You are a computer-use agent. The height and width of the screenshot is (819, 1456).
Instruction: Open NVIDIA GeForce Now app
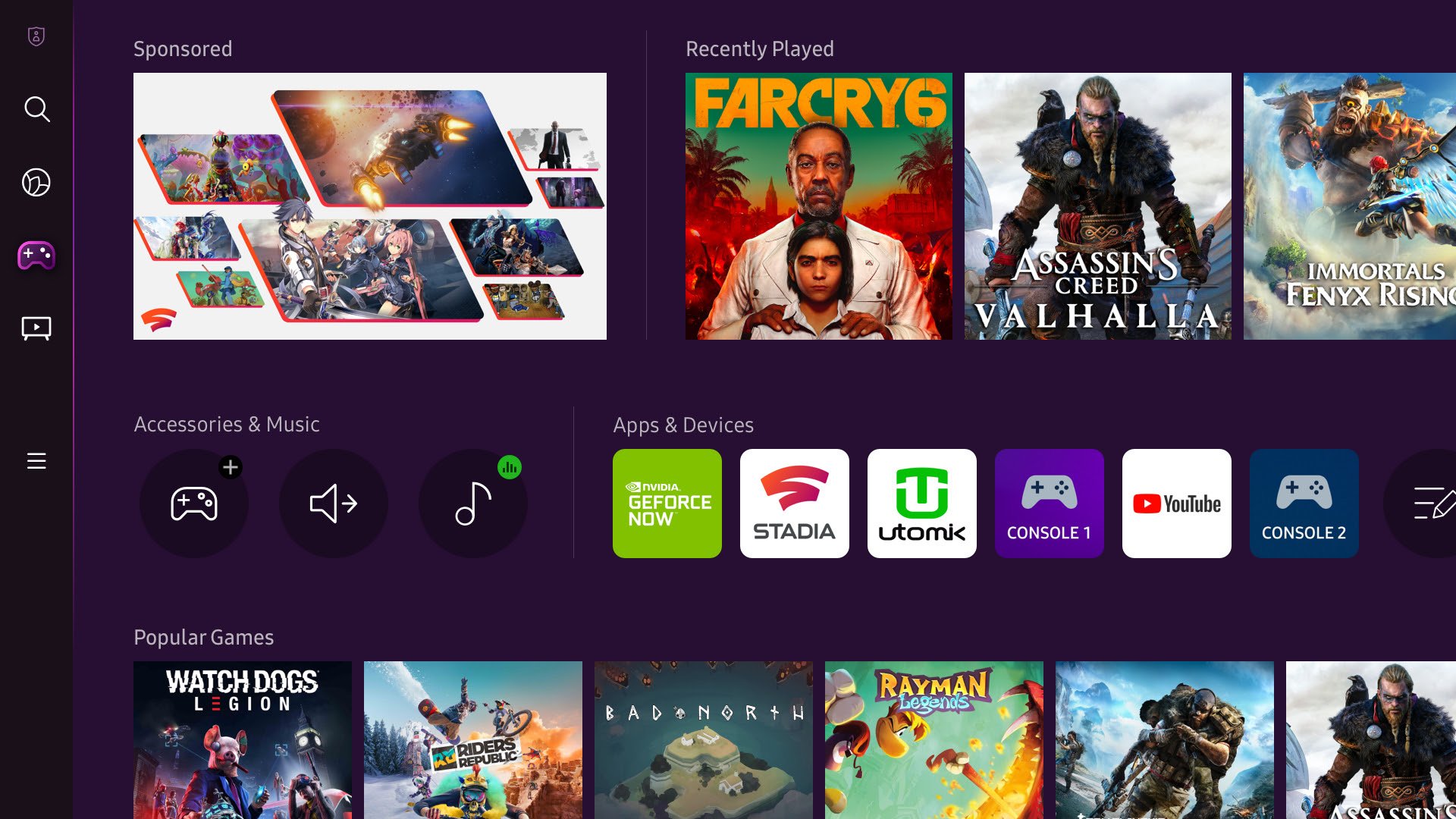tap(666, 503)
